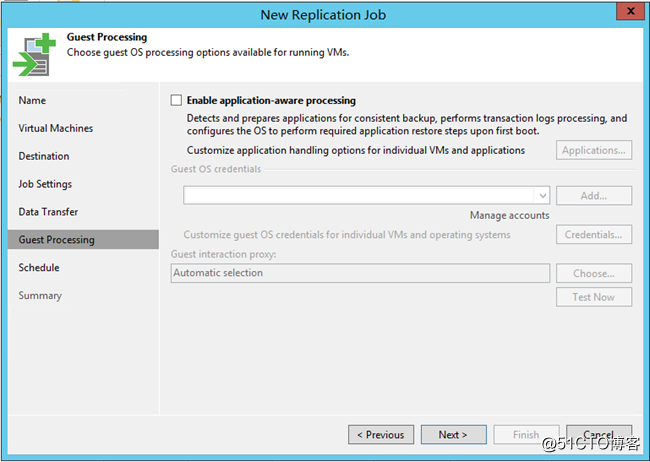Image resolution: width=650 pixels, height=462 pixels.
Task: Go back with the Previous button
Action: click(381, 435)
